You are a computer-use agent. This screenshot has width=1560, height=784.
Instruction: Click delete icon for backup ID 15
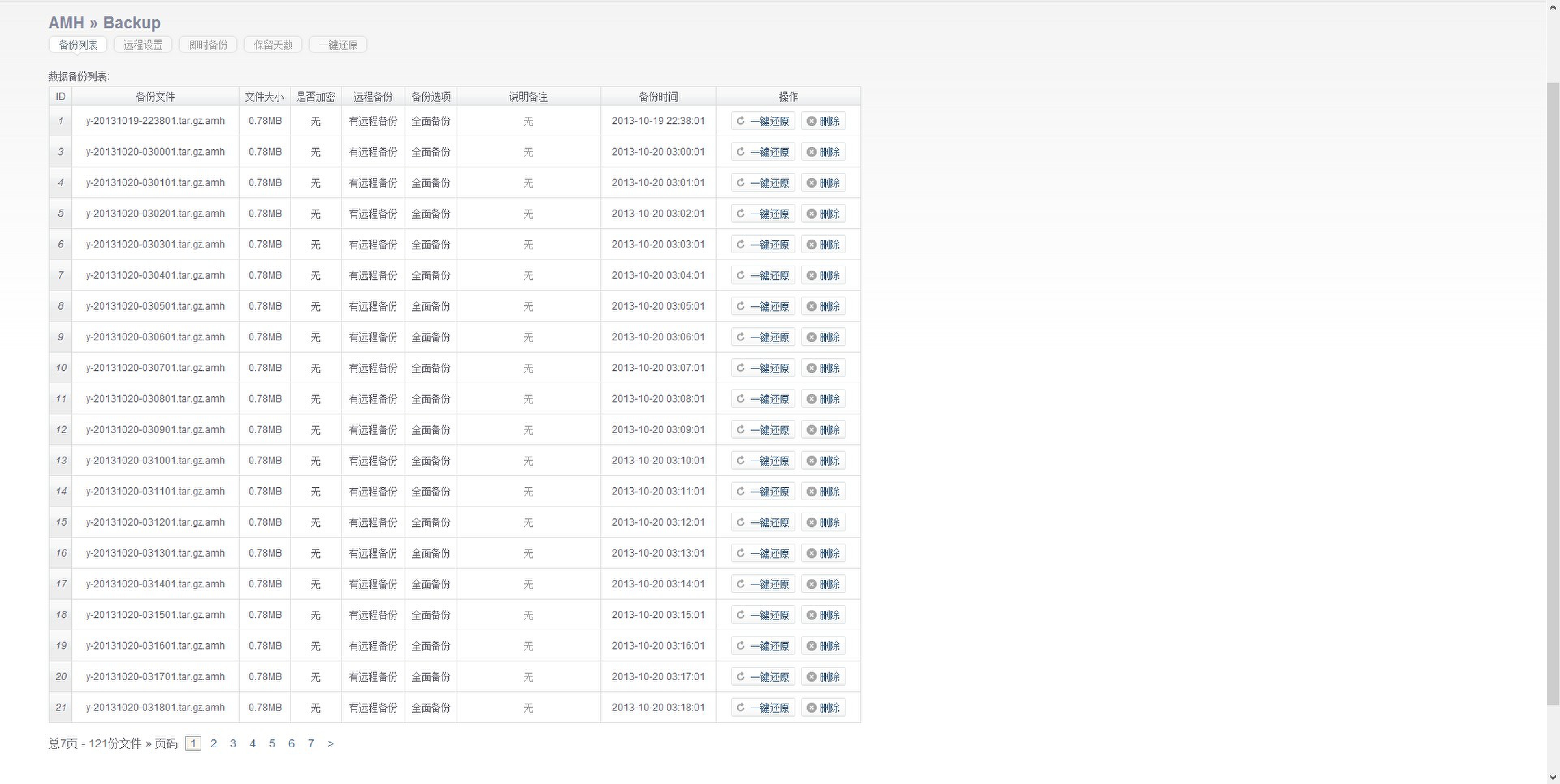(x=812, y=522)
